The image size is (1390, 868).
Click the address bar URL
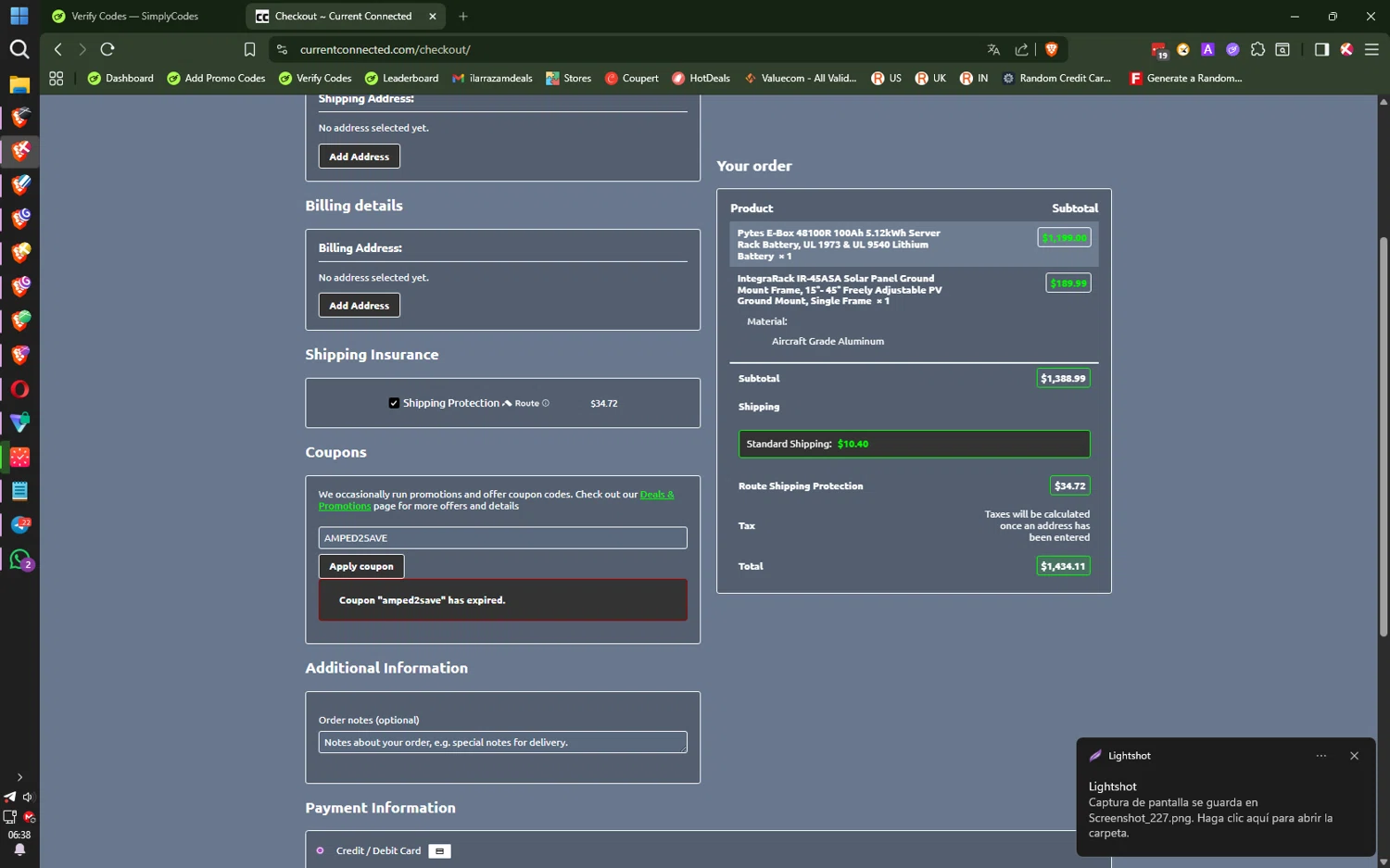[385, 49]
